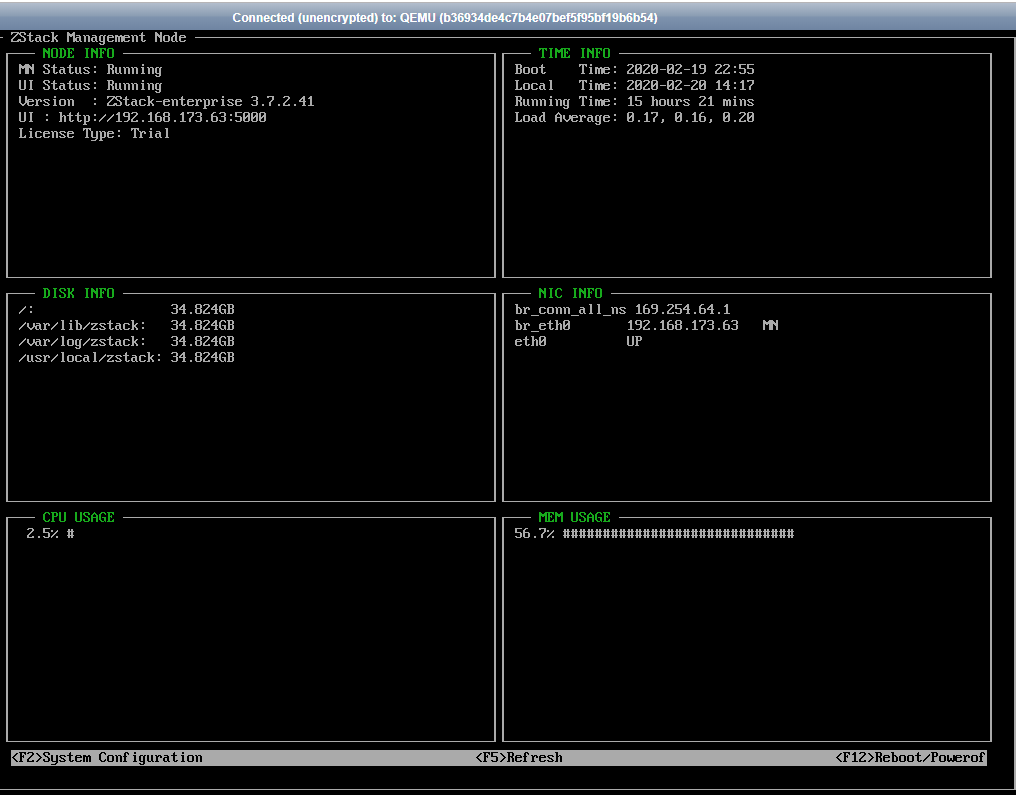The height and width of the screenshot is (795, 1016).
Task: Click the NIC INFO panel heading
Action: [x=570, y=293]
